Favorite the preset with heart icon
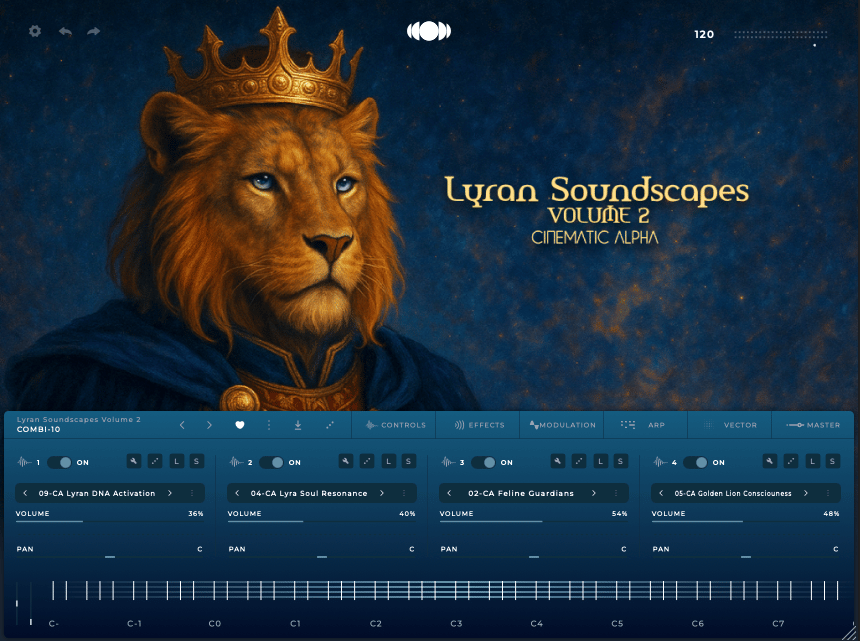Screen dimensions: 860x641 click(240, 425)
